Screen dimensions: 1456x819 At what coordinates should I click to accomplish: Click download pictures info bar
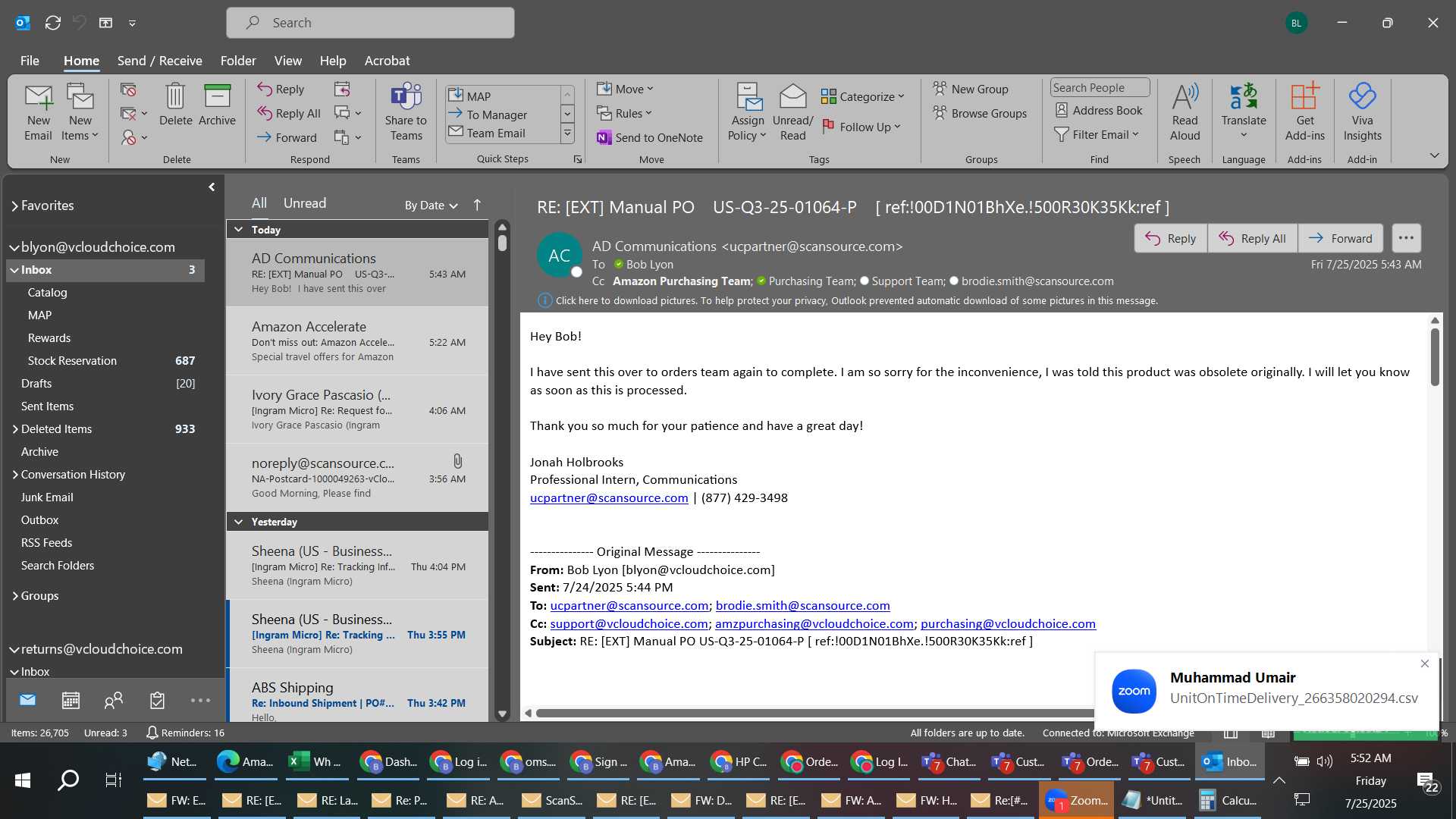[x=848, y=300]
